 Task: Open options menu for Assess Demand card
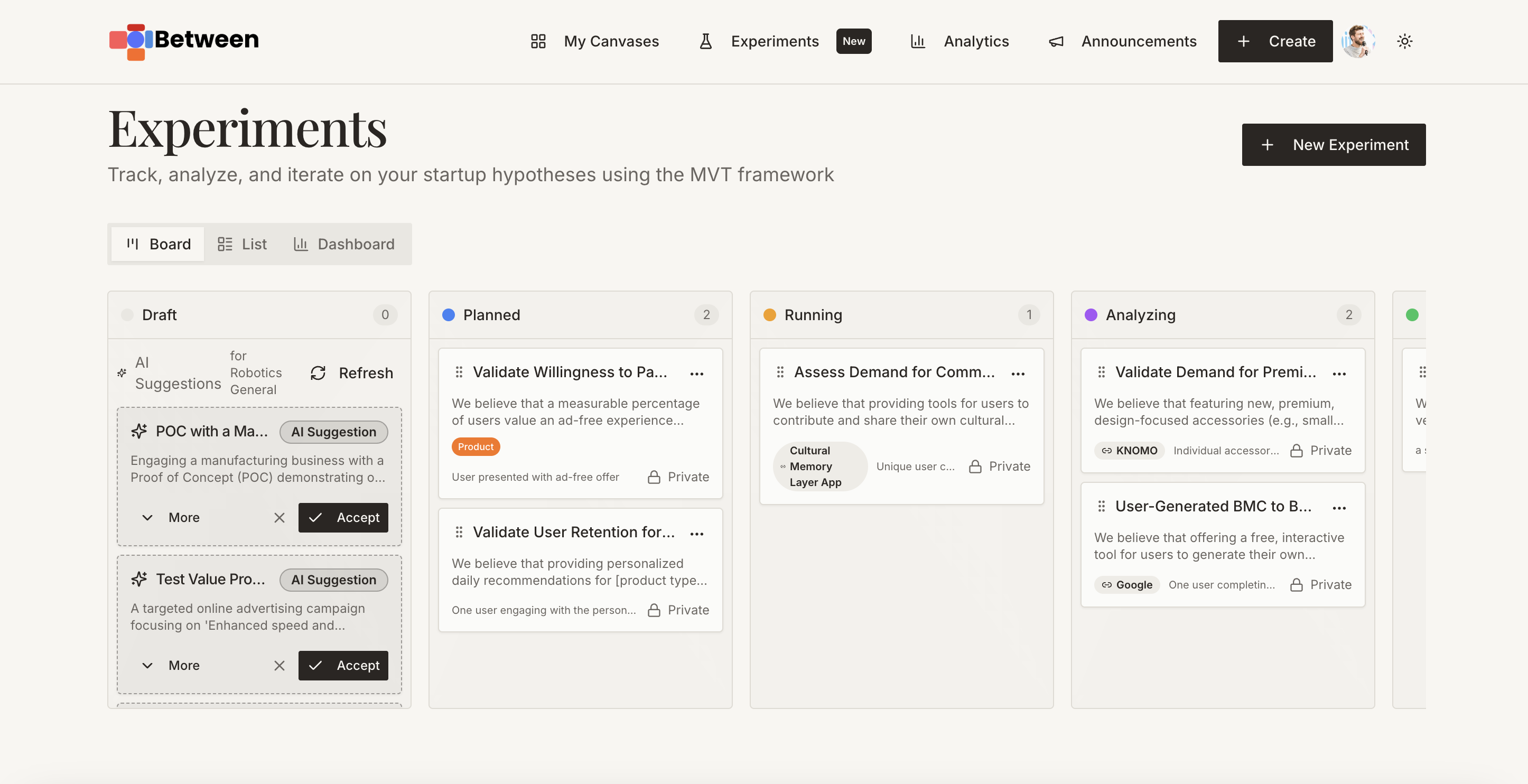[x=1018, y=374]
